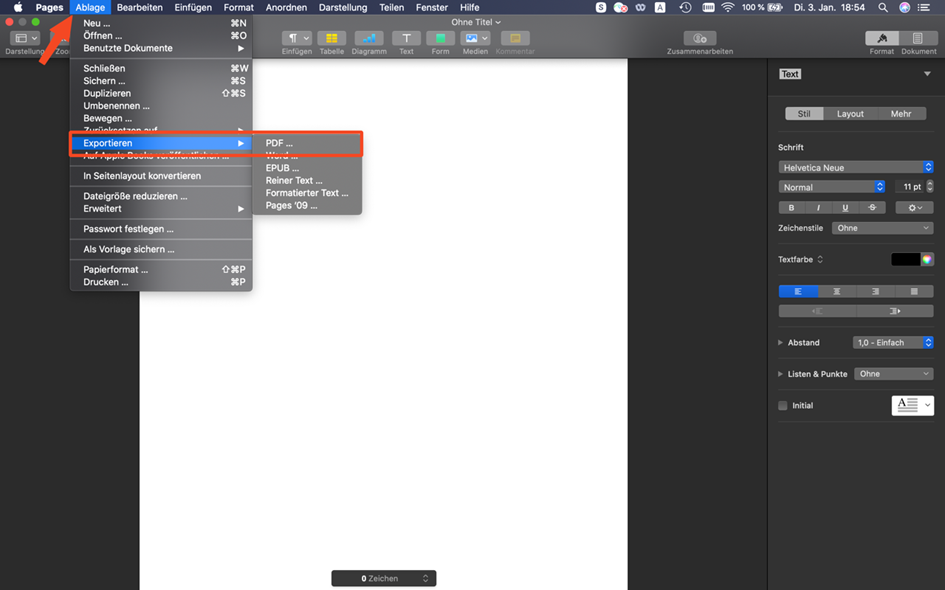Open the Wi-Fi status icon
This screenshot has width=945, height=590.
click(728, 7)
